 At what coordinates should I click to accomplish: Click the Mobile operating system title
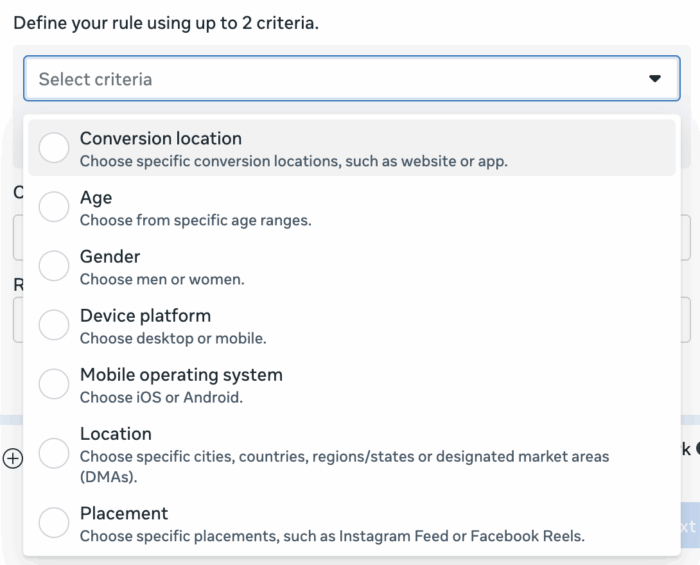tap(181, 375)
